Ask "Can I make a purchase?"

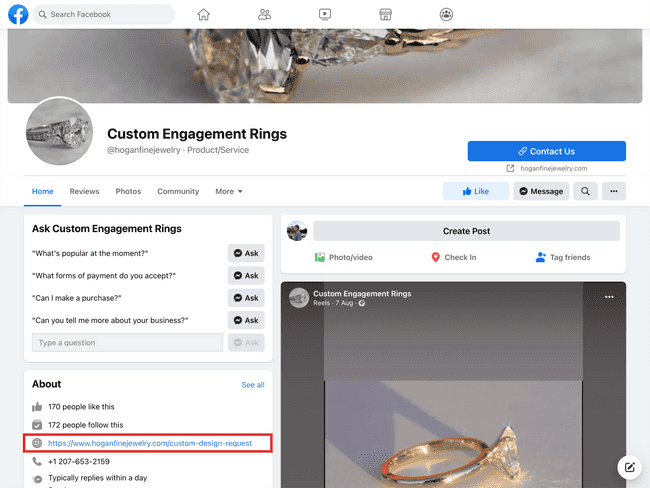click(x=246, y=298)
